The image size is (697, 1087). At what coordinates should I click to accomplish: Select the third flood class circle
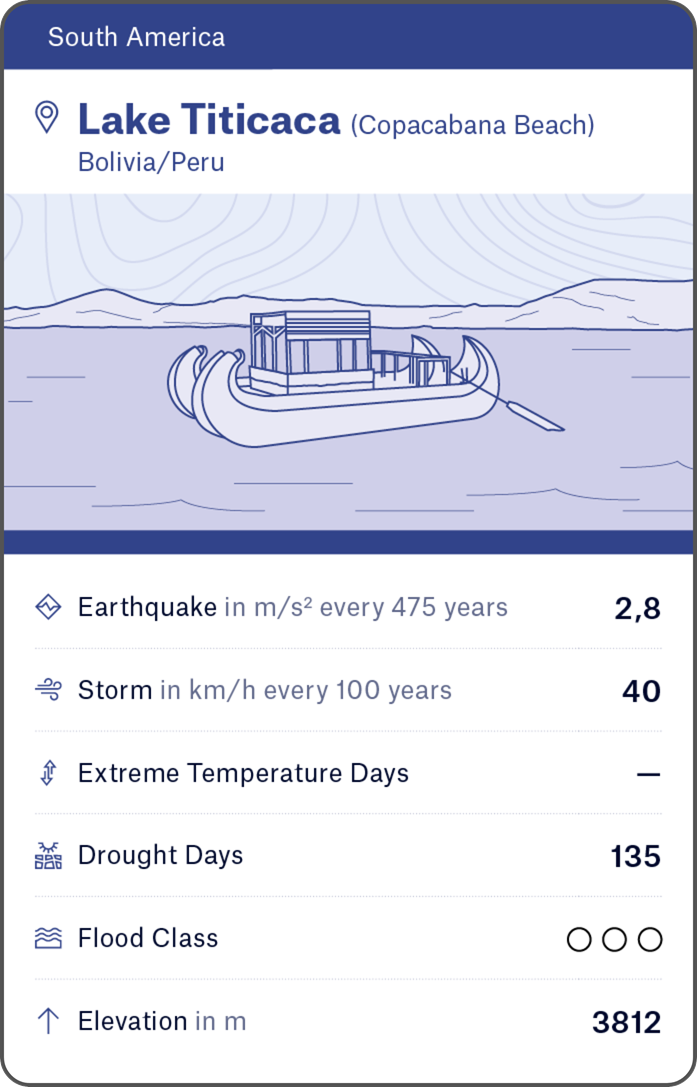tap(650, 939)
